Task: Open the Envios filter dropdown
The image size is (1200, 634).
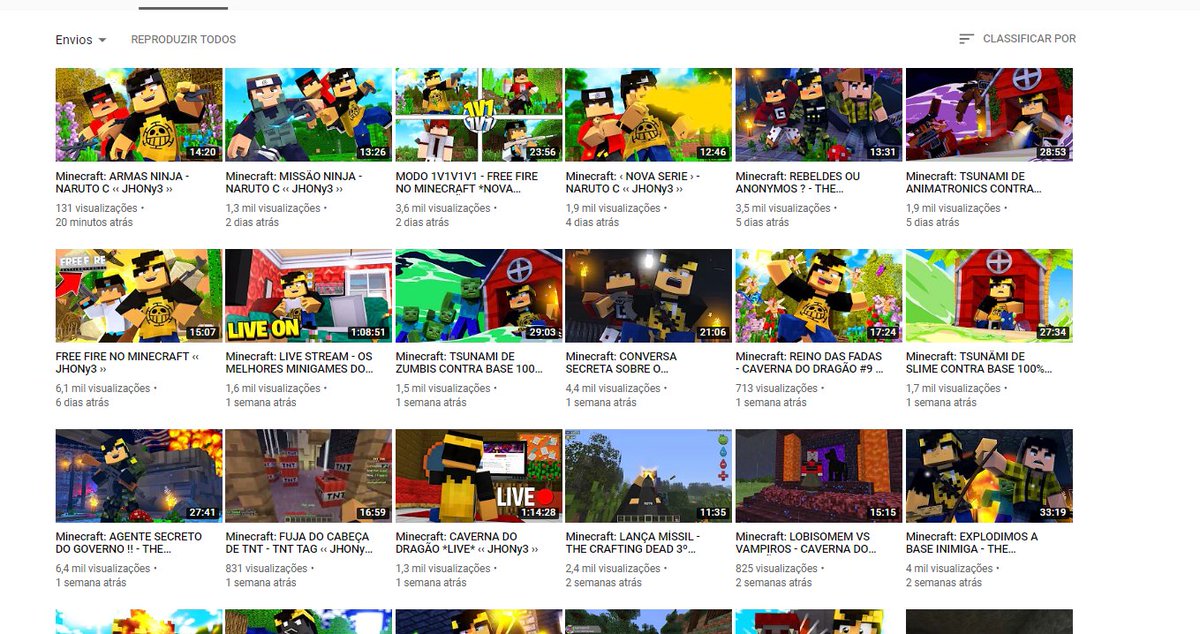Action: click(81, 40)
